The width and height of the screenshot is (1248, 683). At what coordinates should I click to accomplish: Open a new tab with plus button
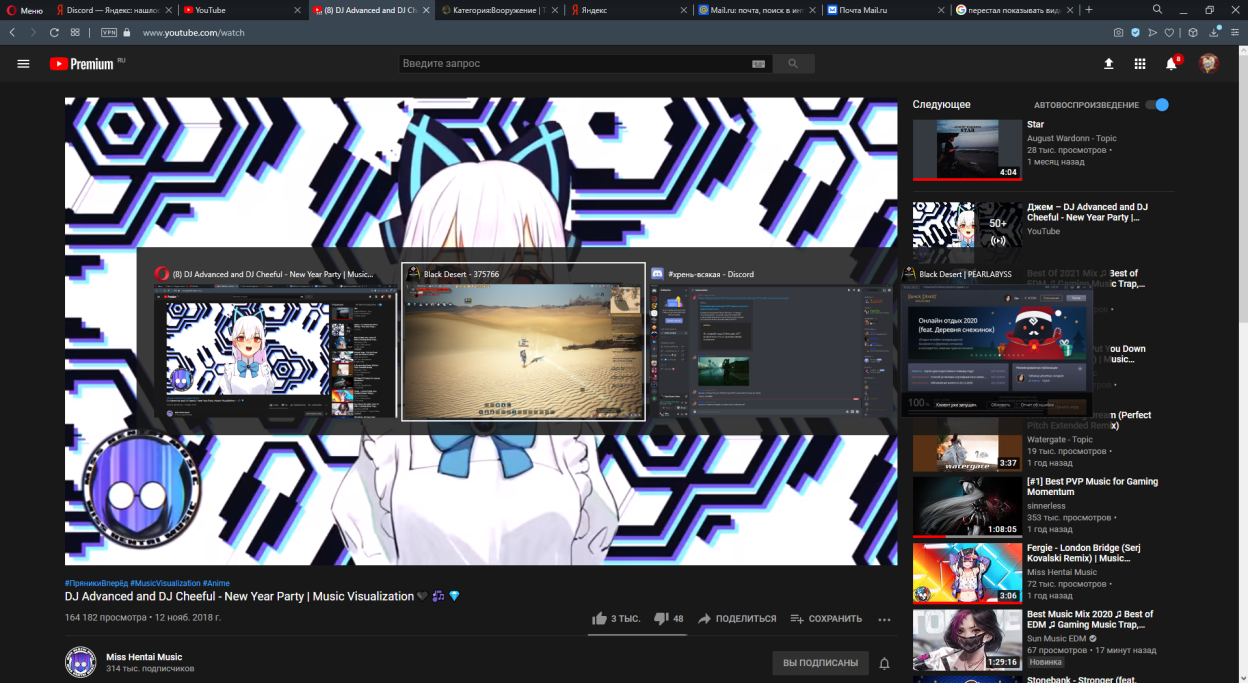click(x=1089, y=10)
